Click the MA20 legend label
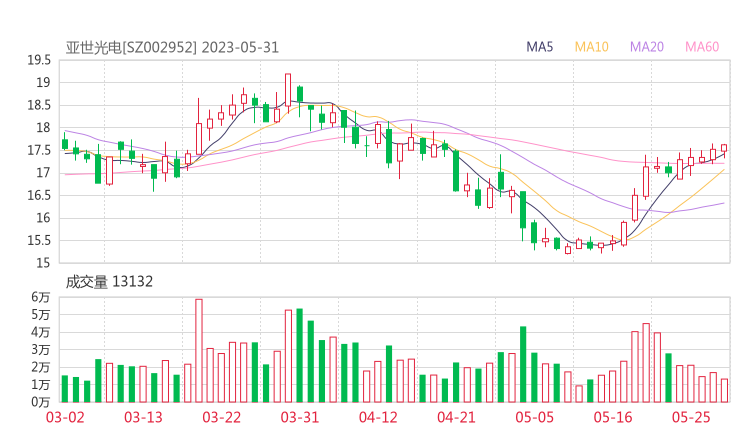This screenshot has width=740, height=440. click(647, 47)
